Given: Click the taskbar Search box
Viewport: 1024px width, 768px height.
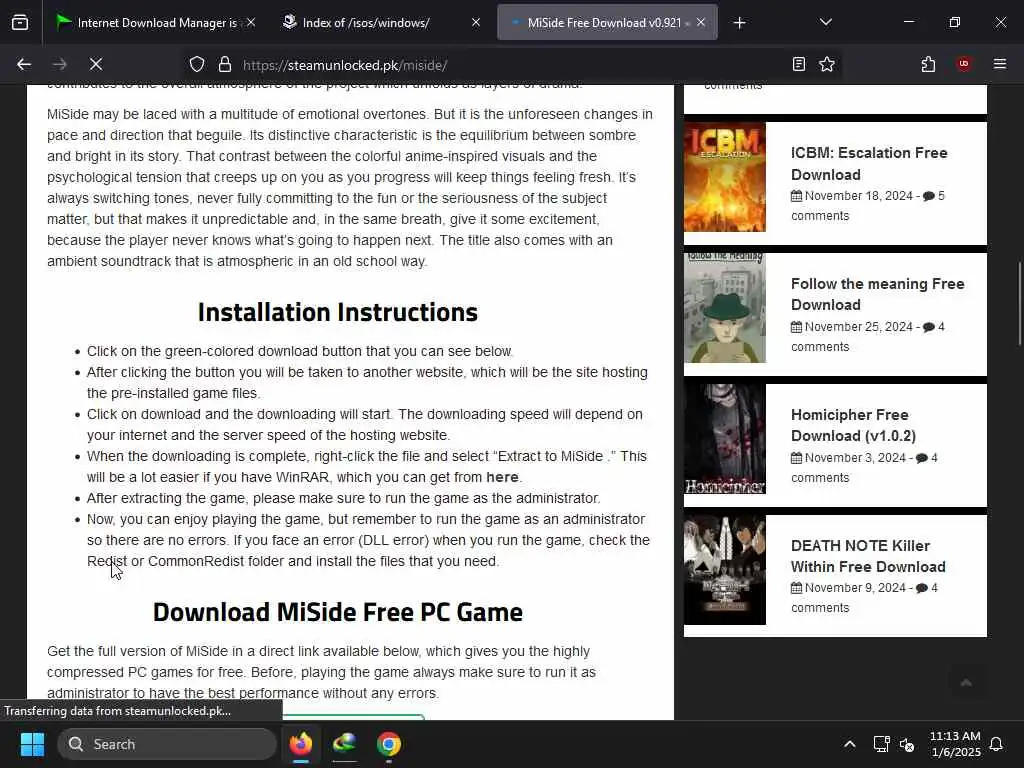Looking at the screenshot, I should tap(167, 744).
